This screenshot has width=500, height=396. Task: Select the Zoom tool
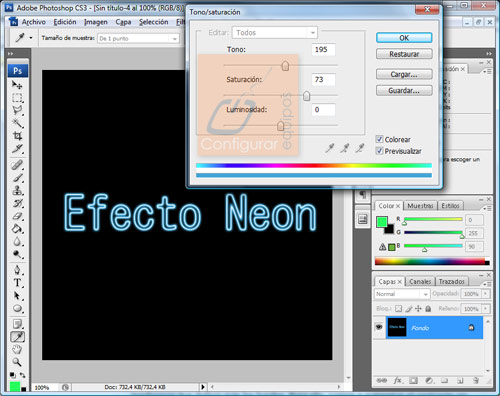pyautogui.click(x=17, y=362)
